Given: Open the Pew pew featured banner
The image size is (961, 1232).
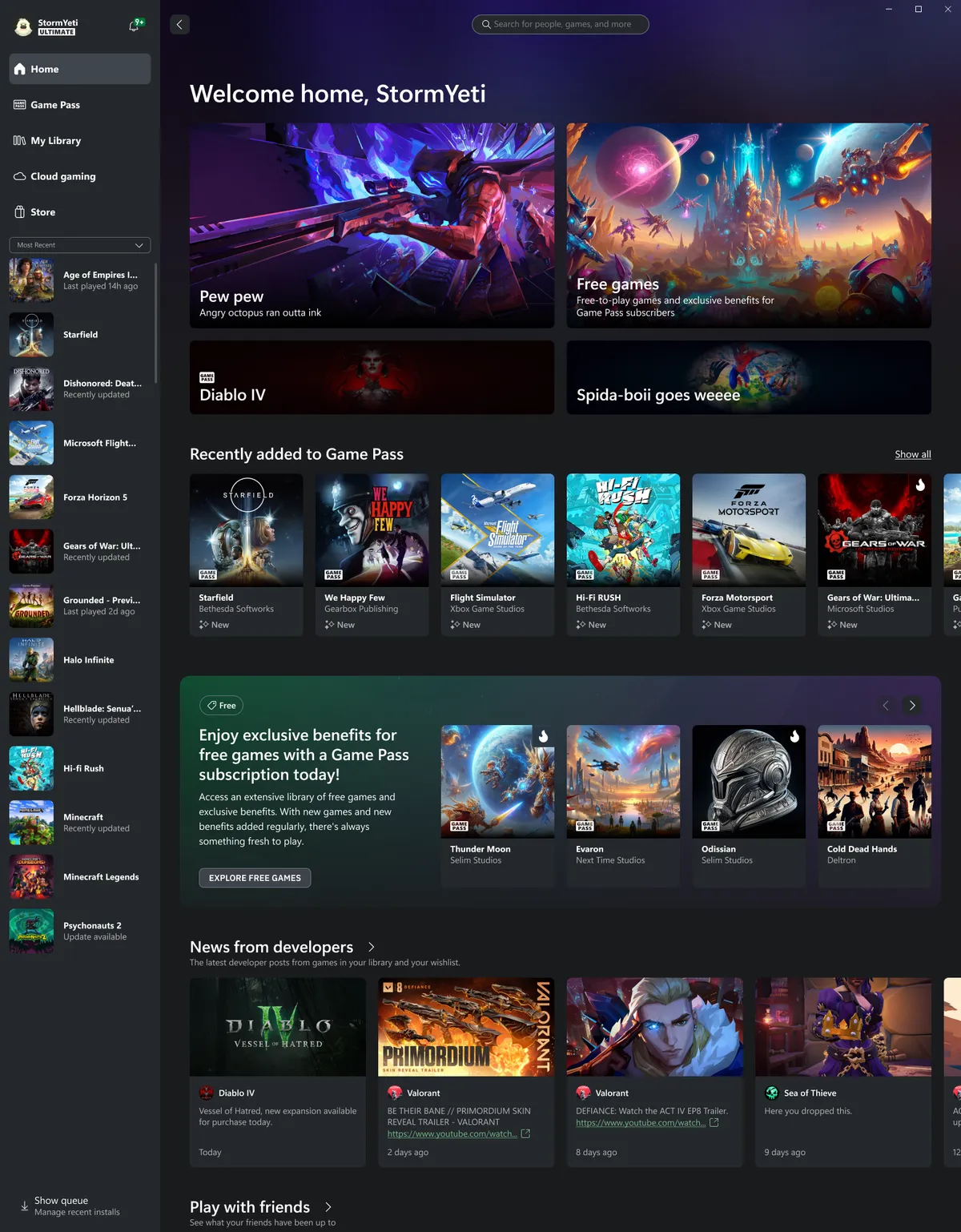Looking at the screenshot, I should 372,225.
